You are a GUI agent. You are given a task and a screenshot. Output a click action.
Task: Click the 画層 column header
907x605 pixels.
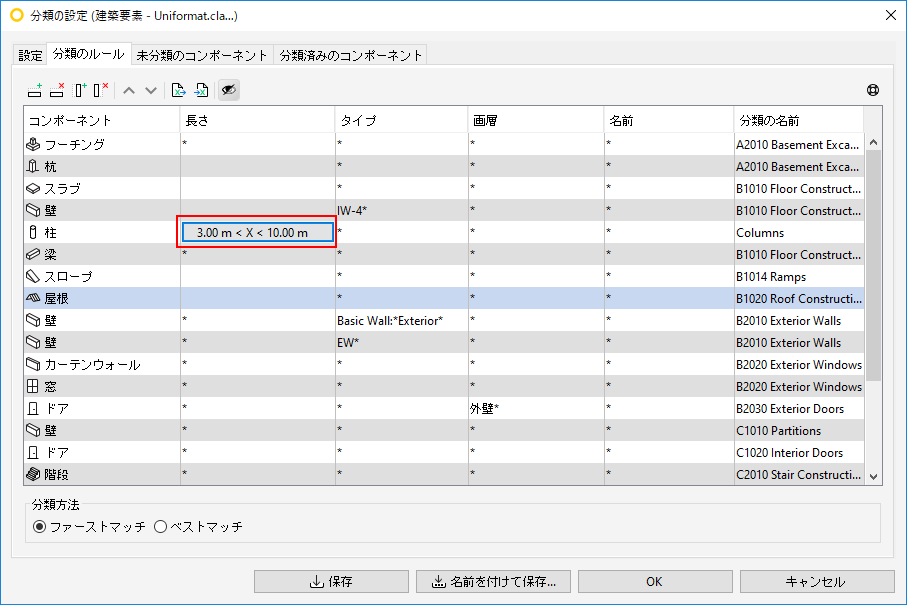click(536, 120)
